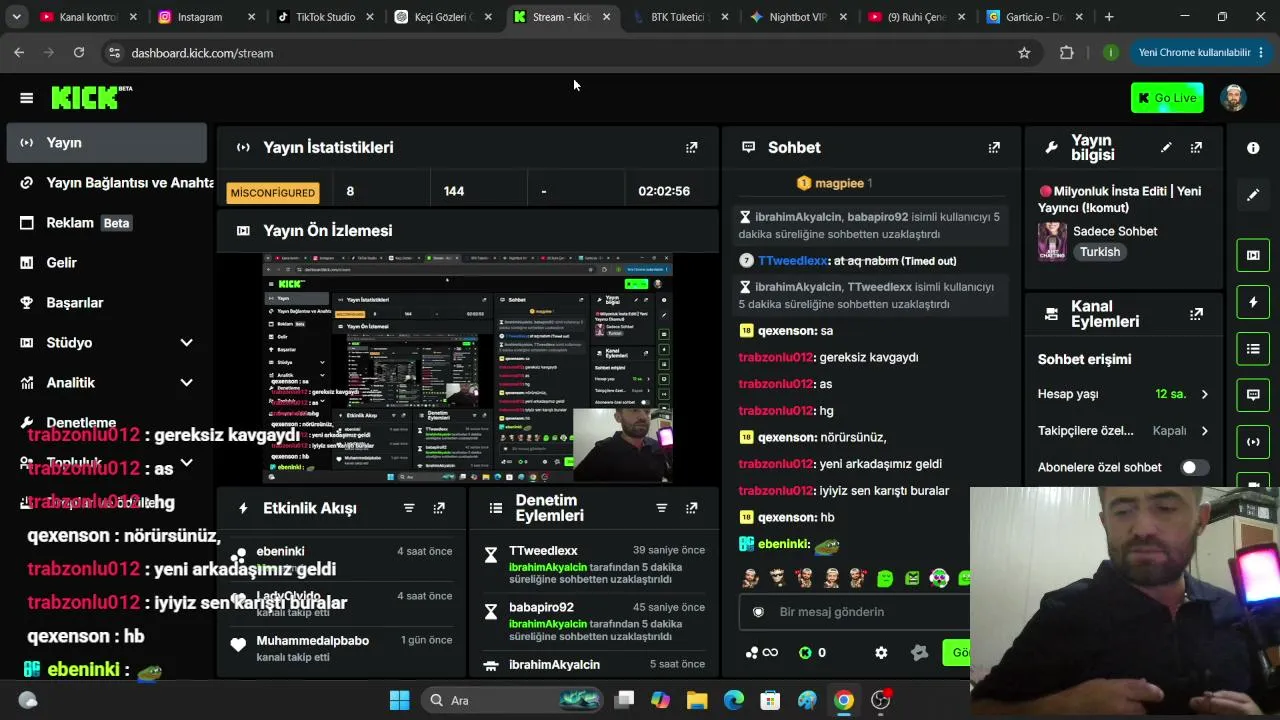The height and width of the screenshot is (720, 1280).
Task: Open File Explorer from the taskbar
Action: (697, 700)
